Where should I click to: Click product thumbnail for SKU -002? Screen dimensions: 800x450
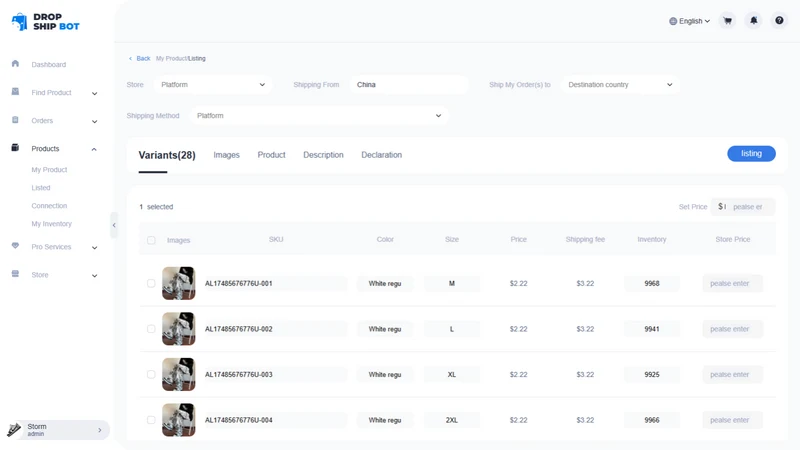(x=179, y=329)
